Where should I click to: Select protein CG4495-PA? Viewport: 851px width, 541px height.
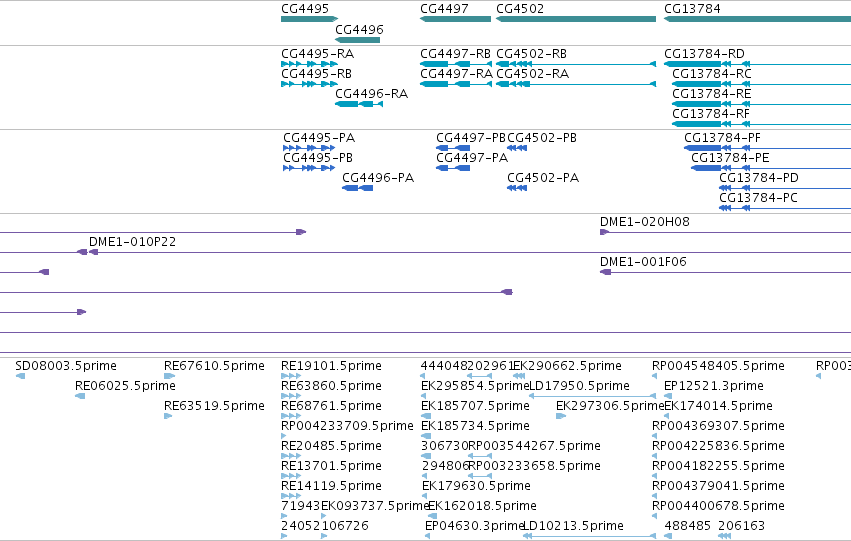(x=319, y=138)
